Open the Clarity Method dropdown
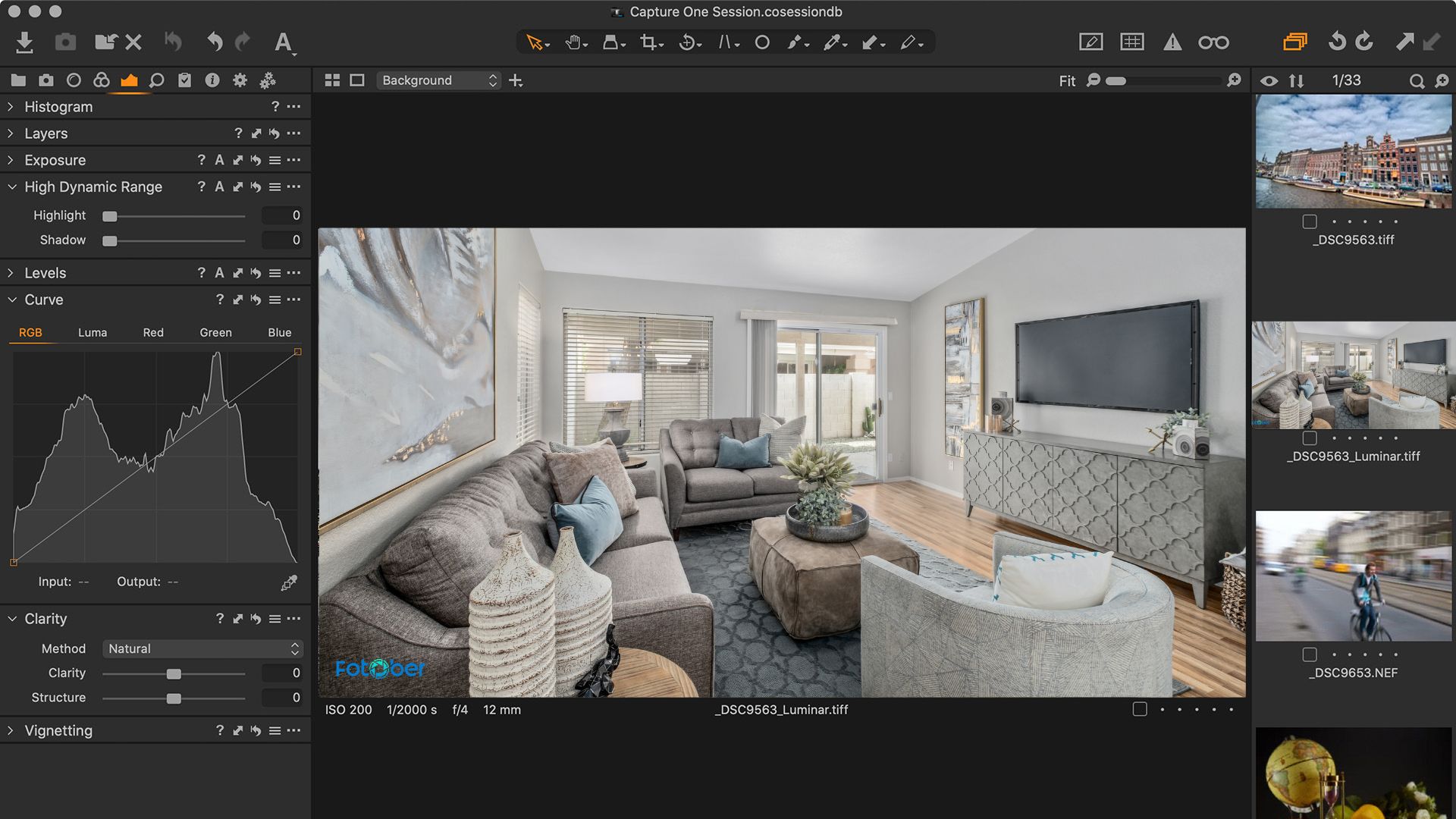 click(202, 649)
